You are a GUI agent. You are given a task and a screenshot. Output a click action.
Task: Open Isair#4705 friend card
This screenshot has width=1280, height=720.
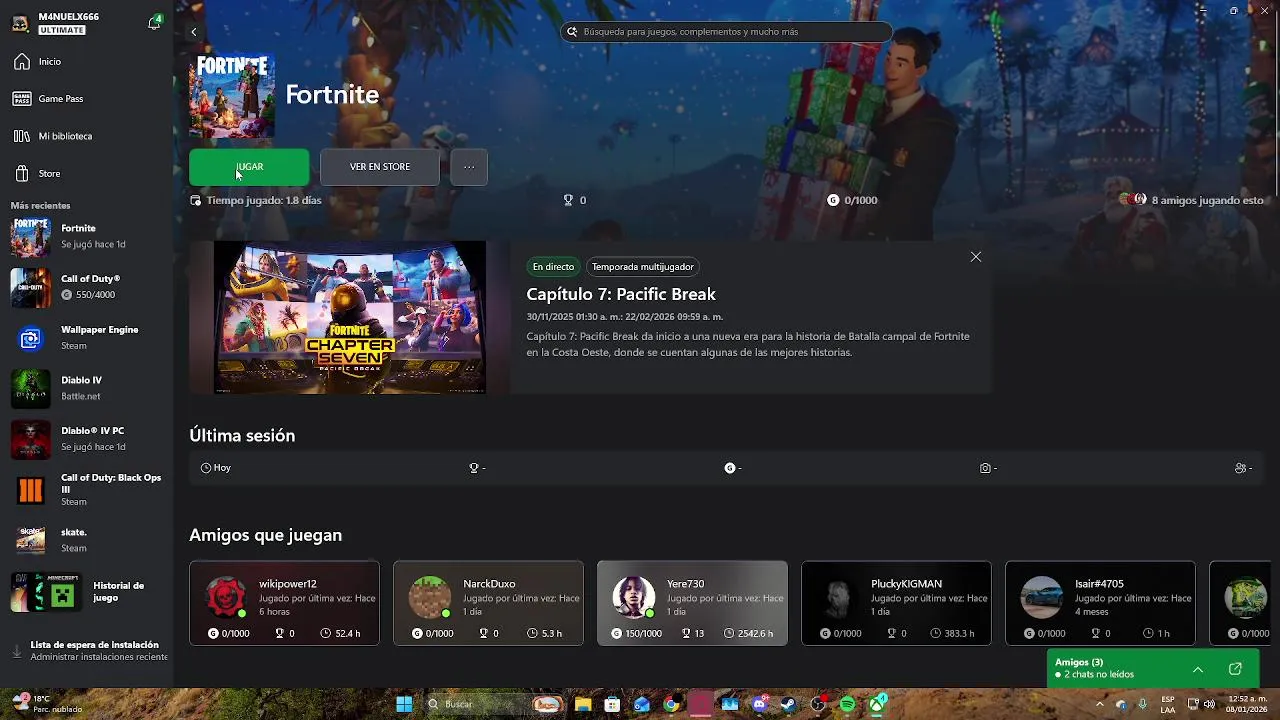(1100, 603)
